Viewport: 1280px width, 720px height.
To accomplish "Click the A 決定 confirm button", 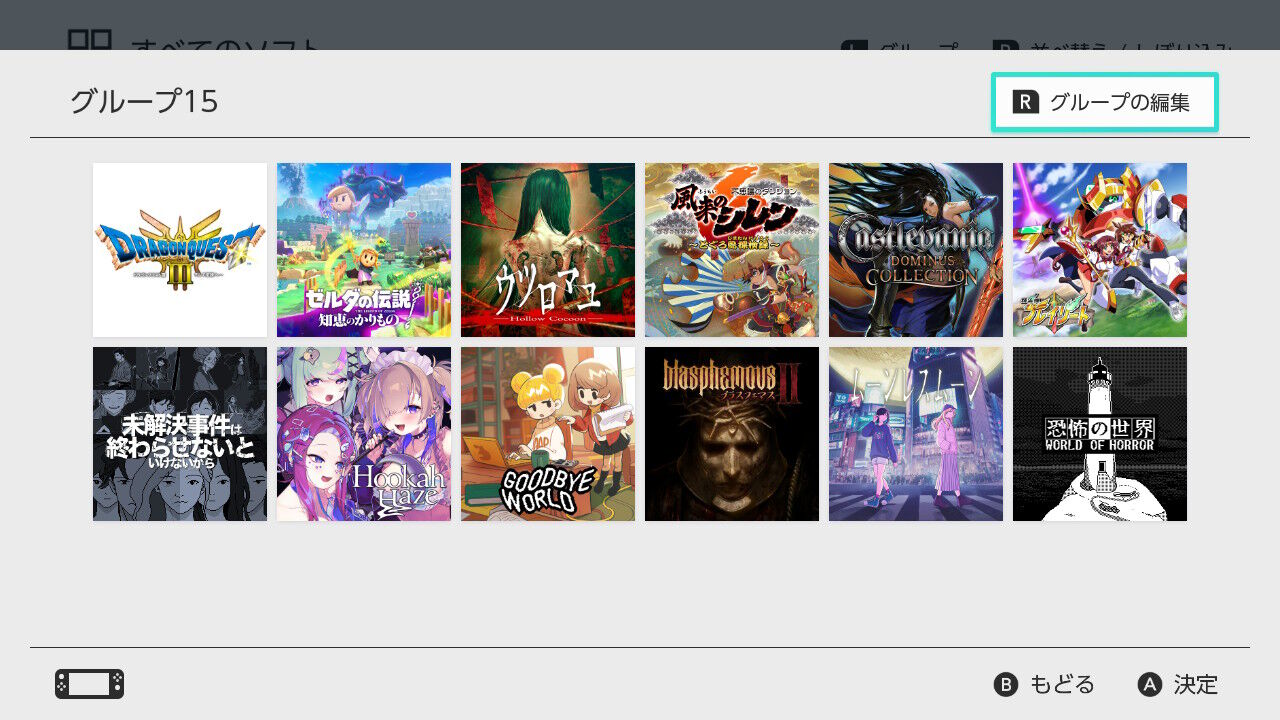I will (x=1178, y=684).
